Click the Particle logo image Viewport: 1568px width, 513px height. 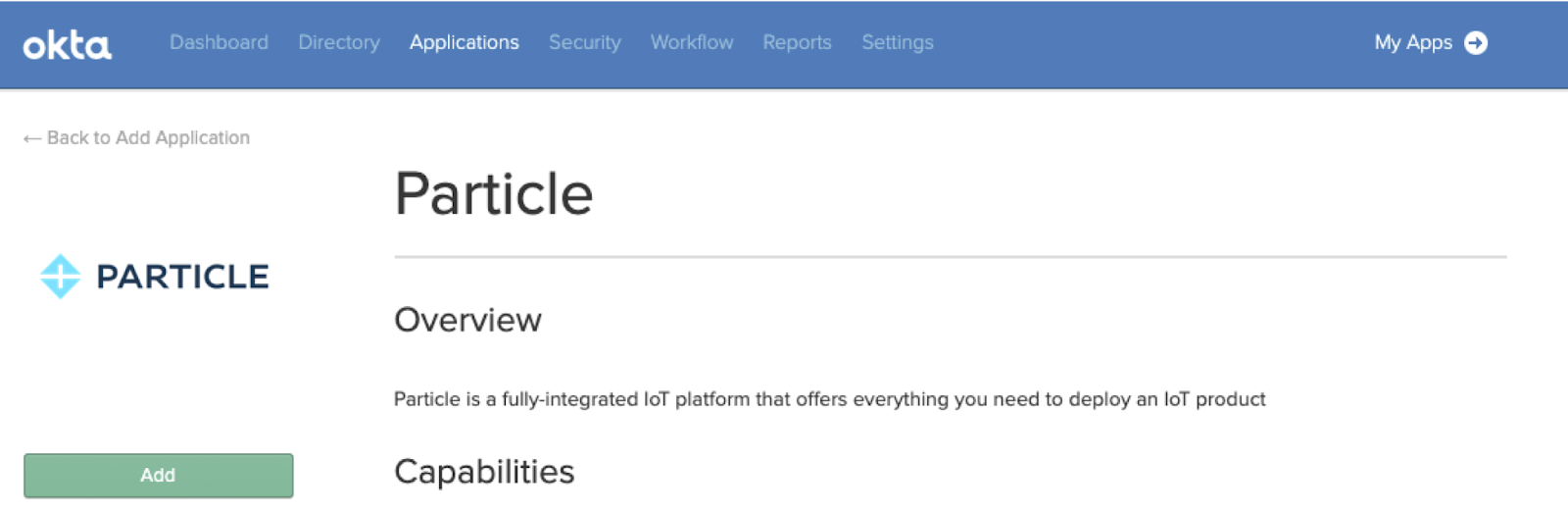click(x=154, y=277)
